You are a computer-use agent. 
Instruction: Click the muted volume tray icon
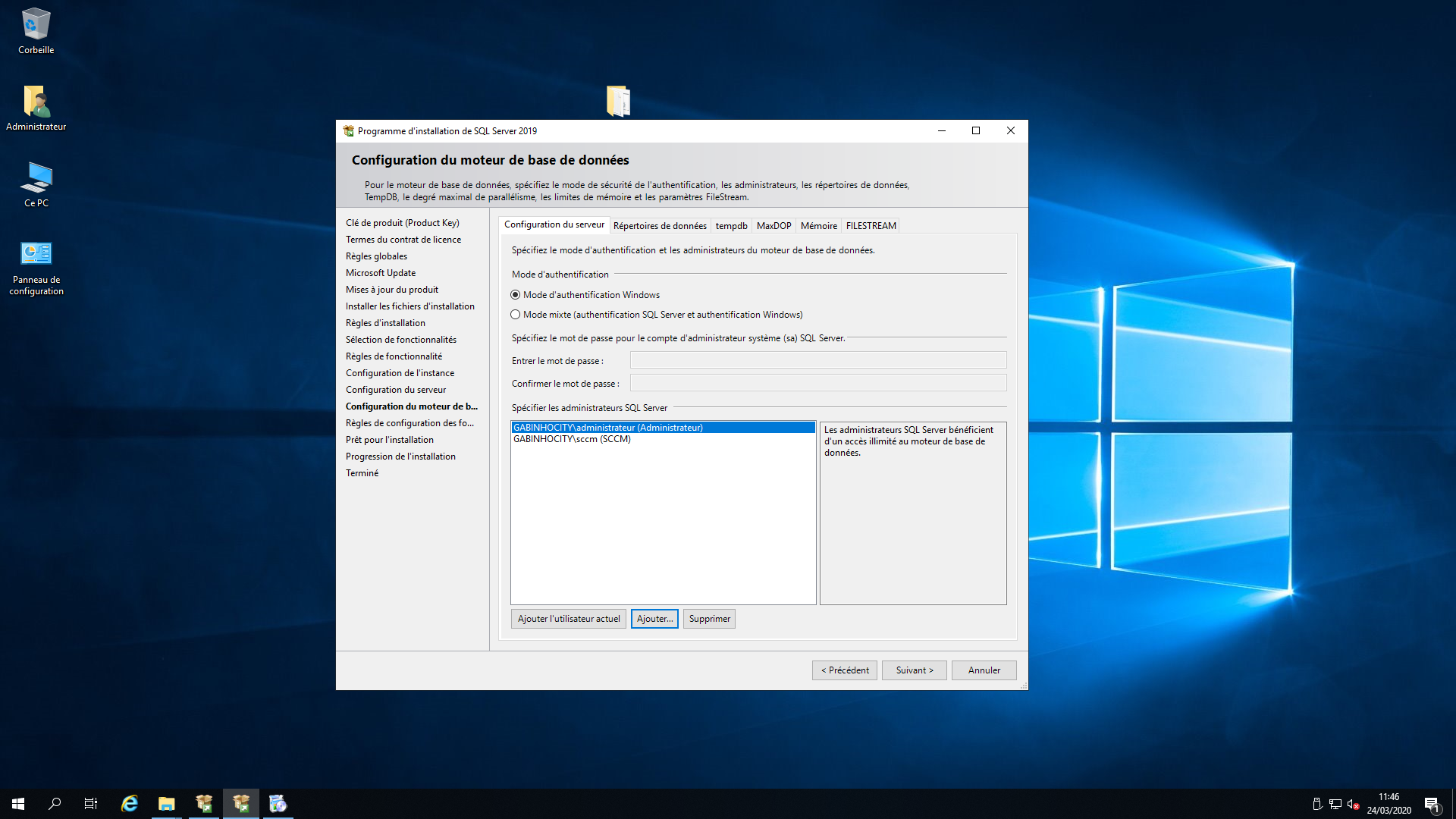point(1353,804)
